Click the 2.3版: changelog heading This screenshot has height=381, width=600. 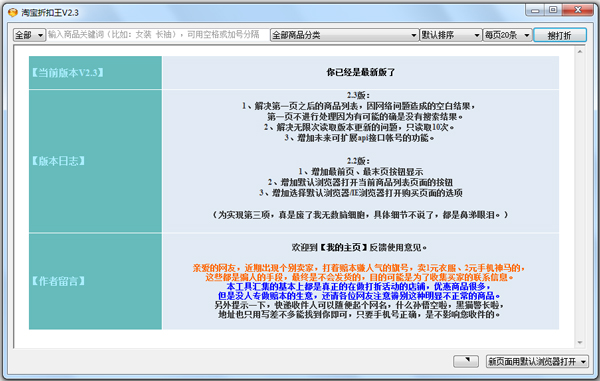359,95
